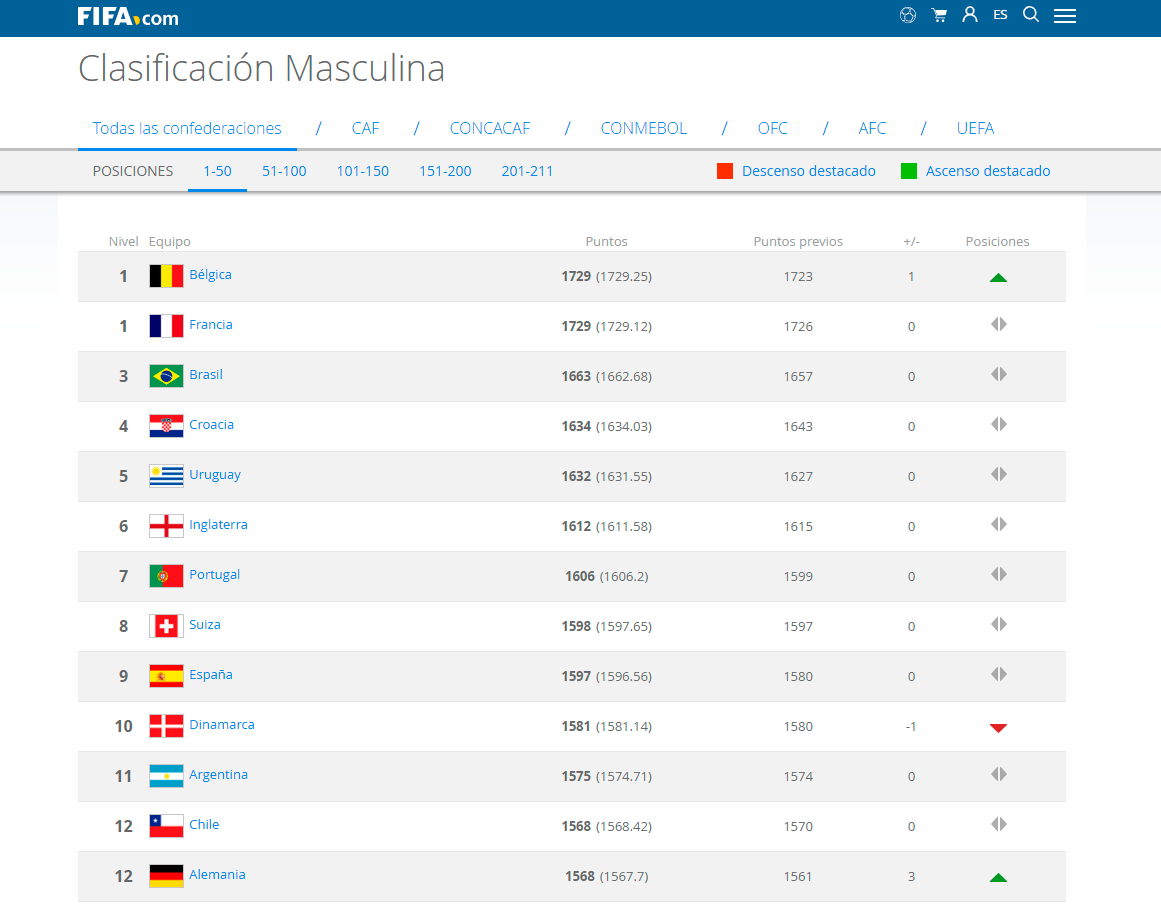Open the Alemania team link
This screenshot has height=906, width=1161.
(217, 875)
